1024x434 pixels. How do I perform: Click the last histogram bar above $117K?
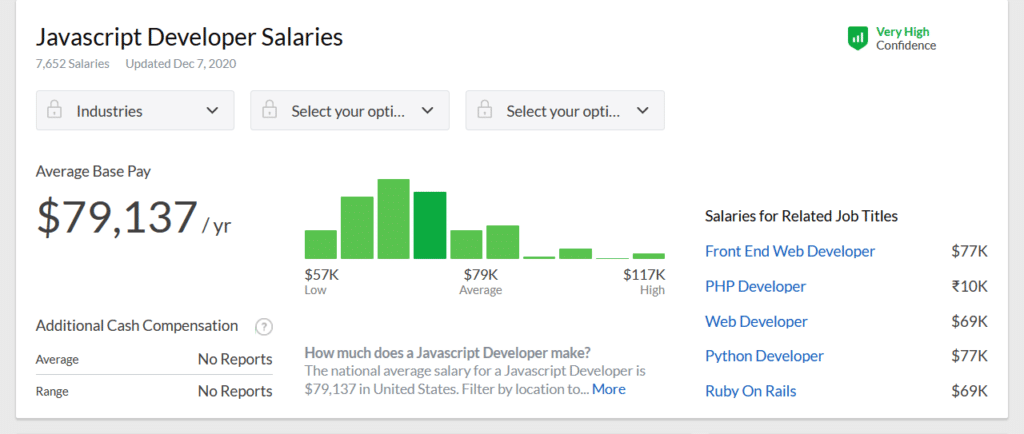648,256
